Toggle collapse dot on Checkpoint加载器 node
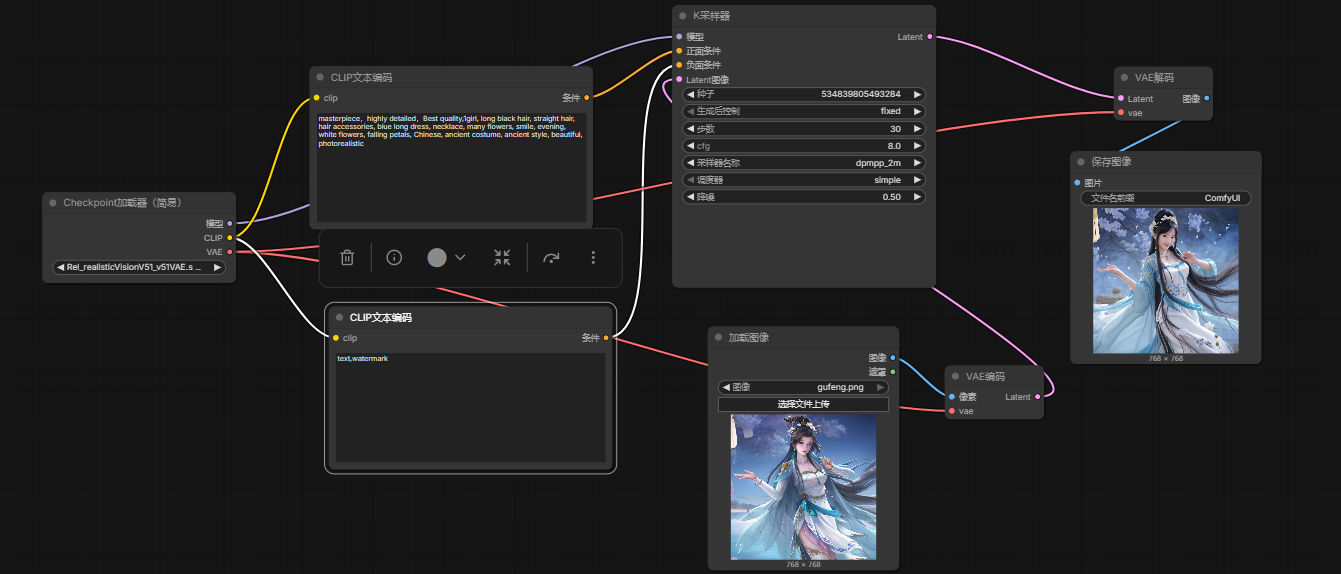 pyautogui.click(x=53, y=203)
